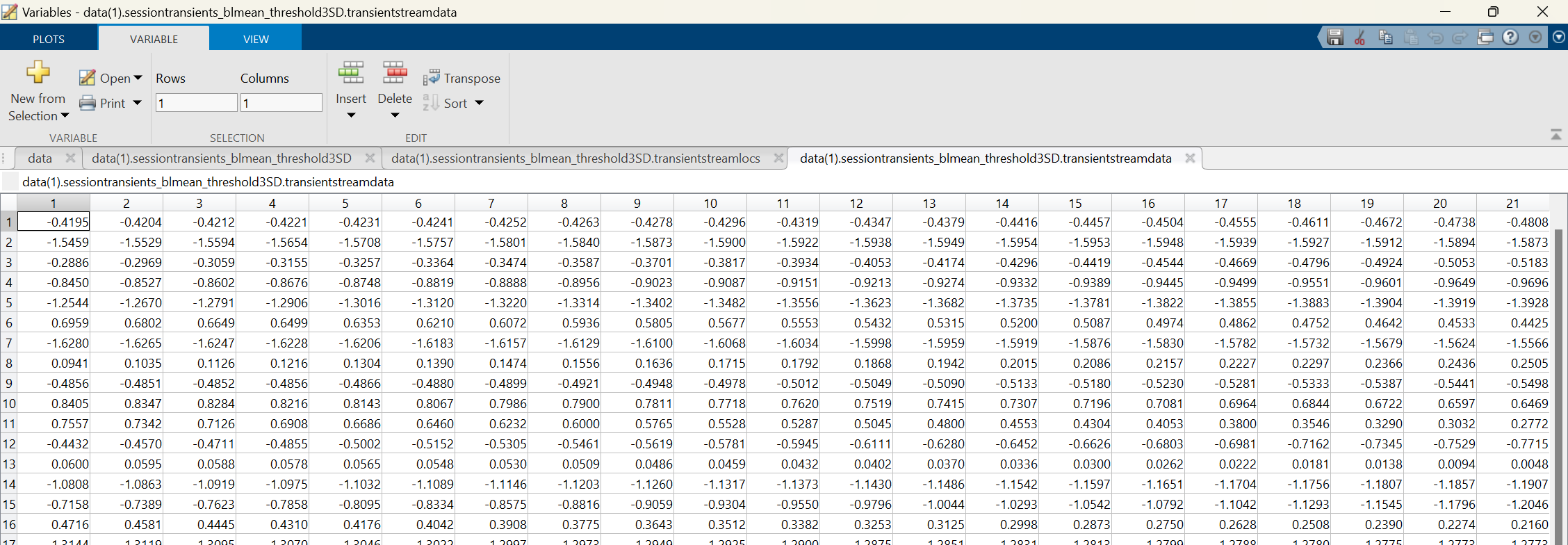Viewport: 1568px width, 545px height.
Task: Collapse the toolstrip with the arrow icon
Action: pyautogui.click(x=1556, y=134)
